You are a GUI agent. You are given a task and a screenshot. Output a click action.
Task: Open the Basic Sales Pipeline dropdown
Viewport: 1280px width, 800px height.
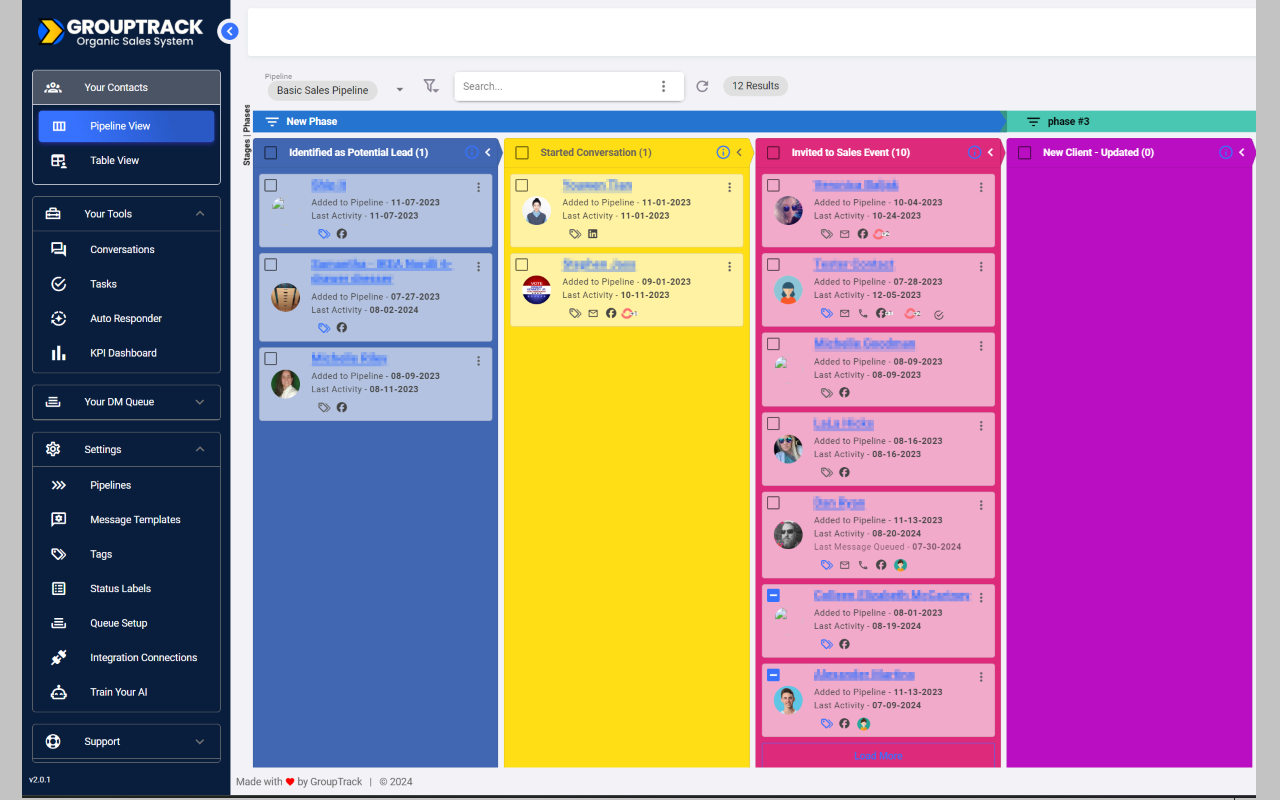coord(337,90)
